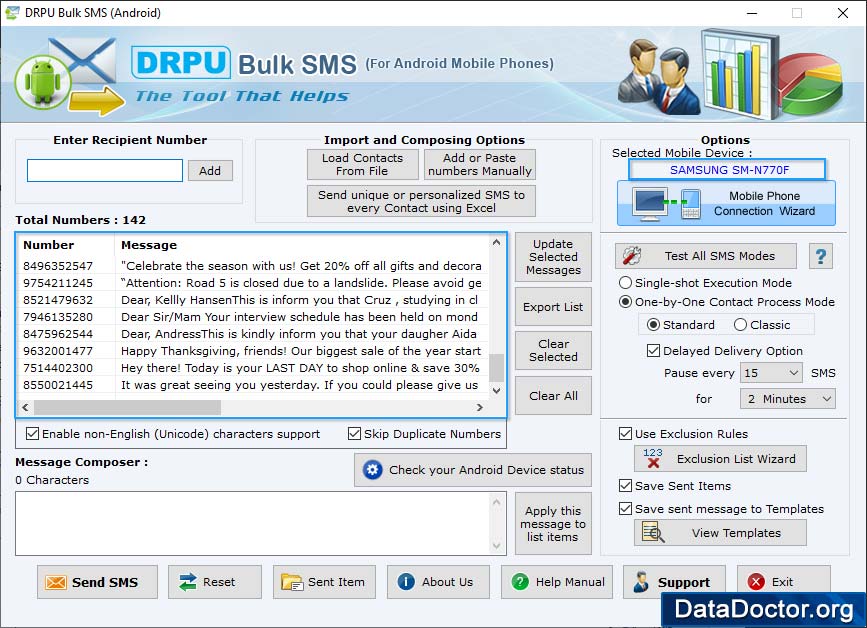The width and height of the screenshot is (867, 628).
Task: Click the About Us info icon
Action: pyautogui.click(x=406, y=582)
